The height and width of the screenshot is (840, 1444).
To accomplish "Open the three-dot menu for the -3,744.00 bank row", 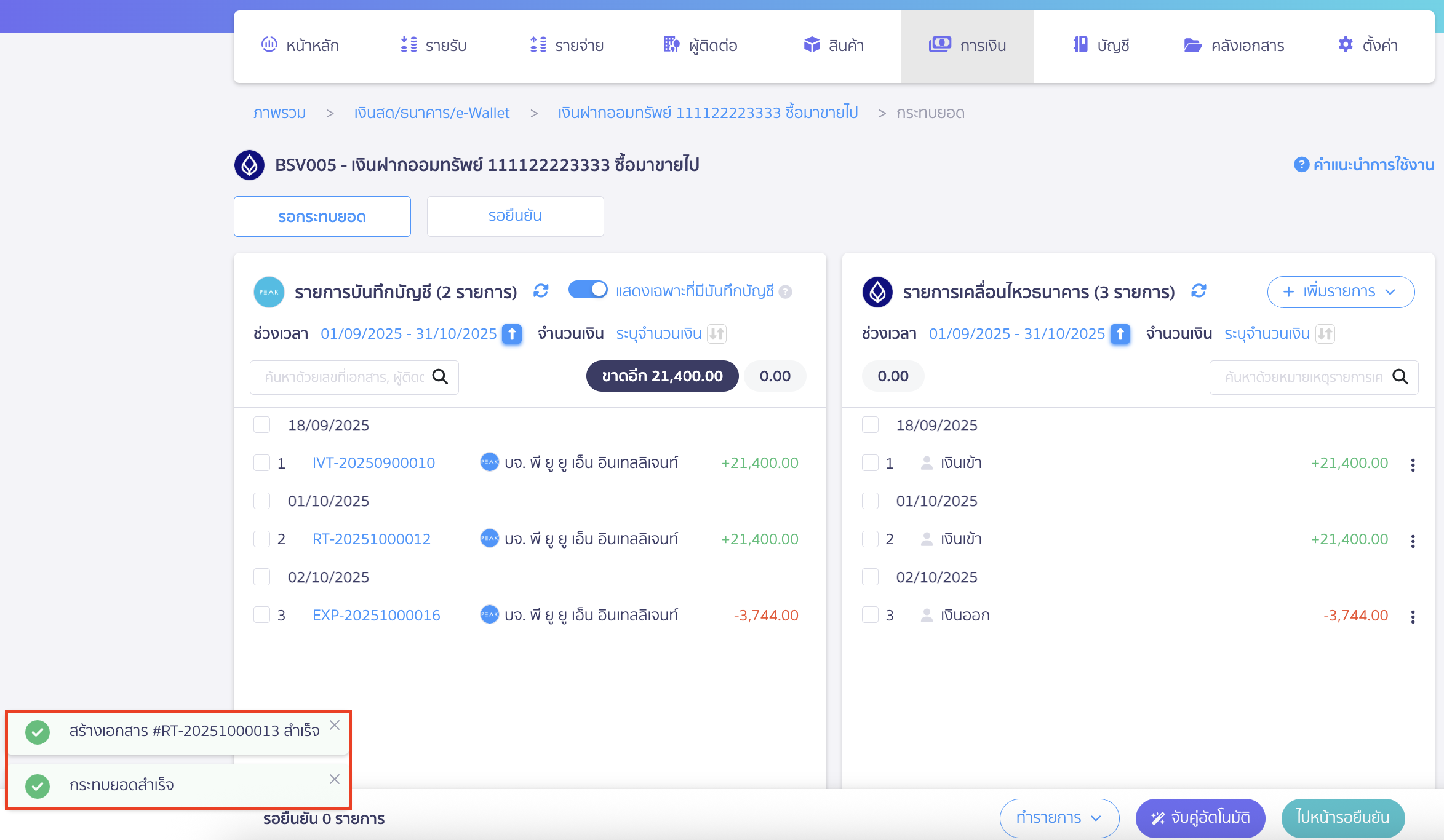I will pyautogui.click(x=1413, y=616).
